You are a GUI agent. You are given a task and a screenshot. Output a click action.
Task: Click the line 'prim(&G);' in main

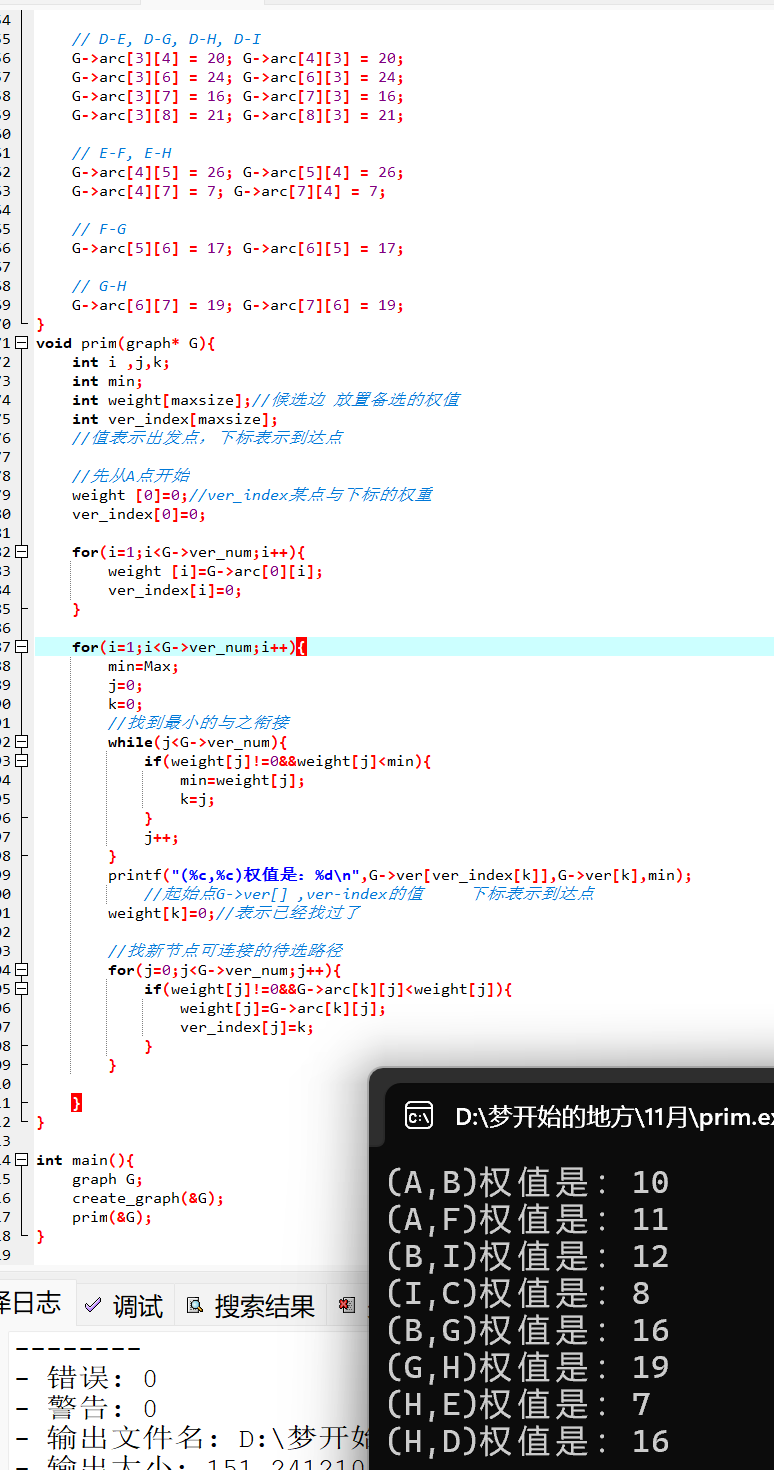(112, 1217)
